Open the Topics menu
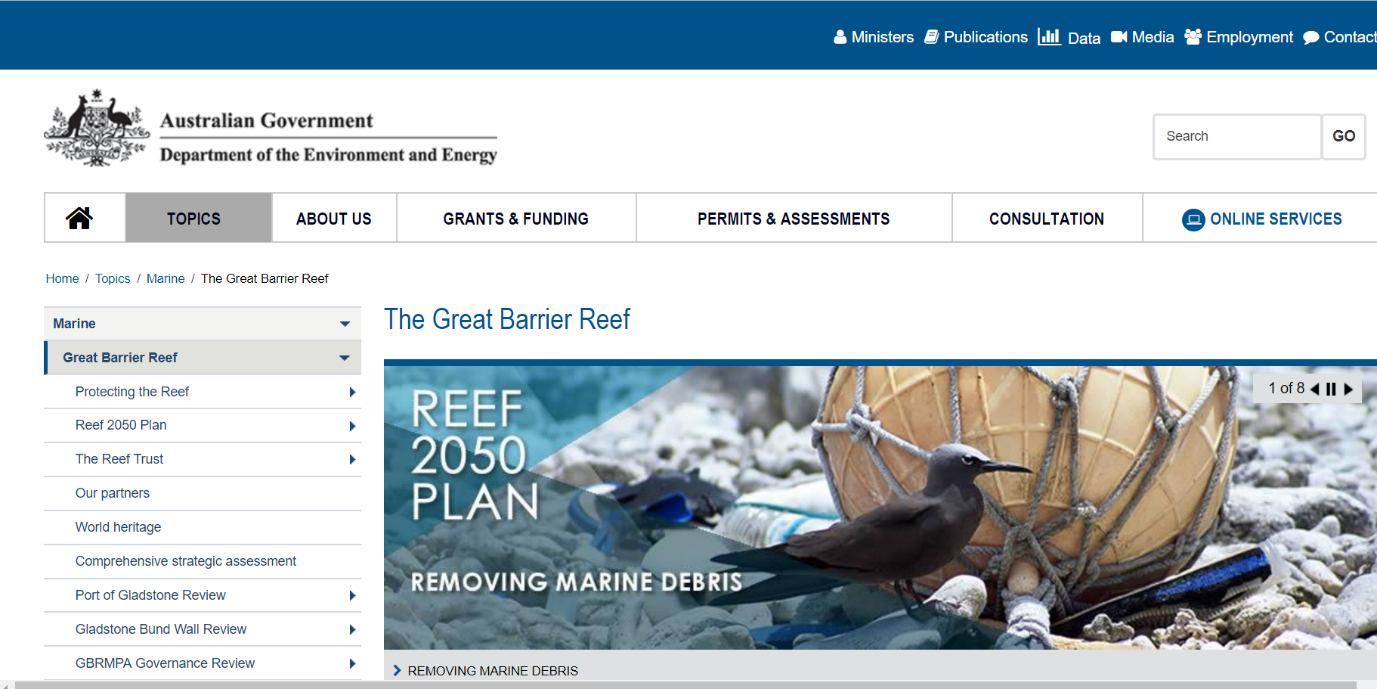This screenshot has height=689, width=1377. coord(198,218)
